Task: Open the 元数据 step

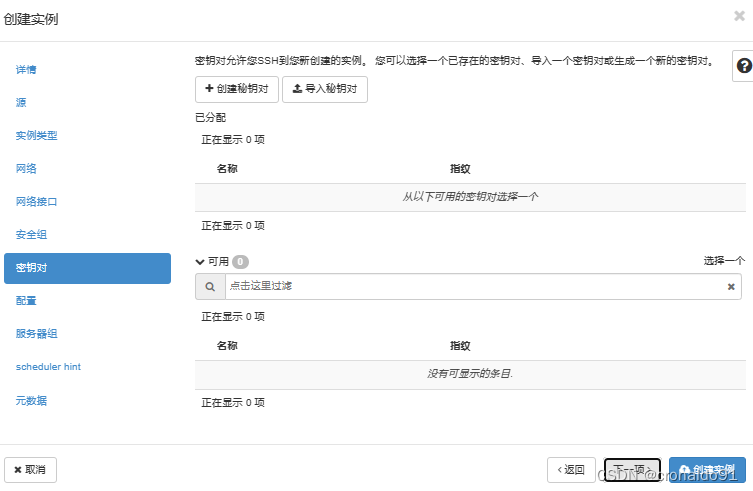Action: 31,400
